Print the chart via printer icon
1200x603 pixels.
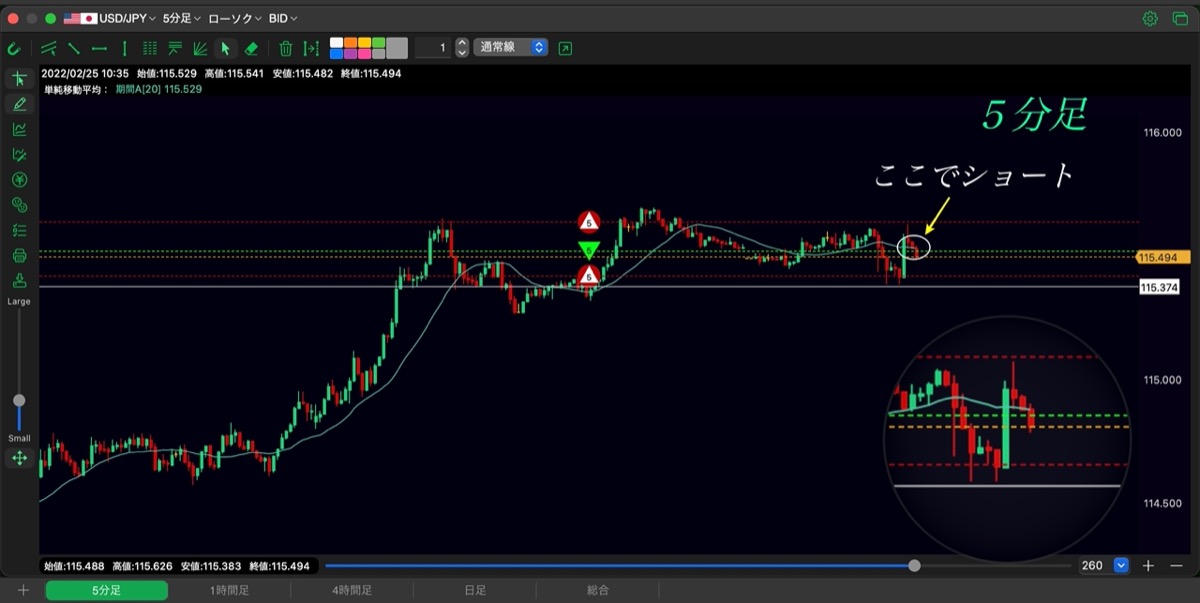click(19, 255)
